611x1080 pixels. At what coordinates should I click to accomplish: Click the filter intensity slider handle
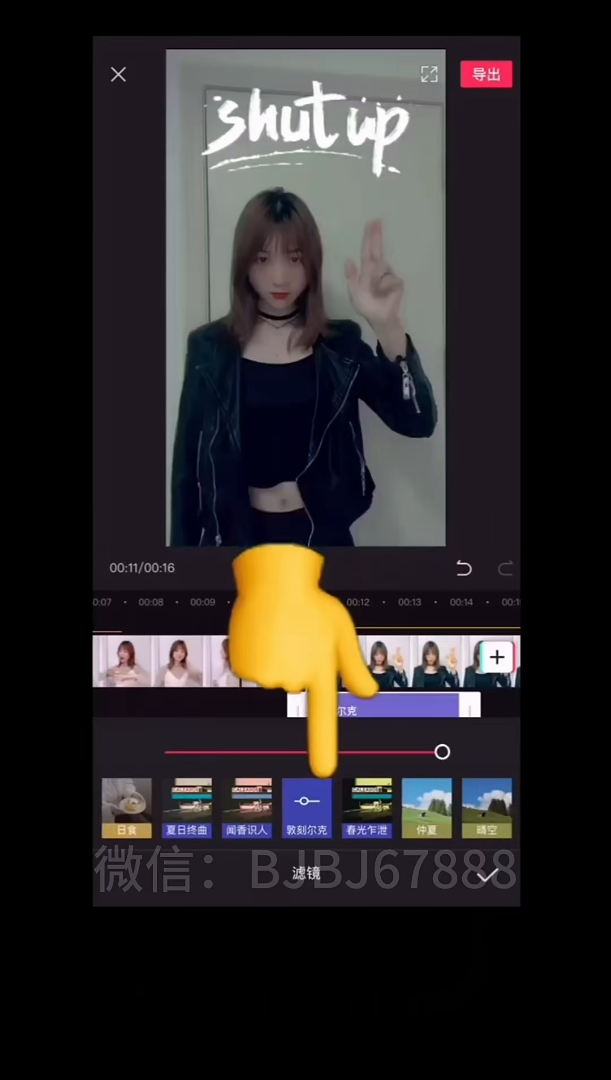(442, 752)
